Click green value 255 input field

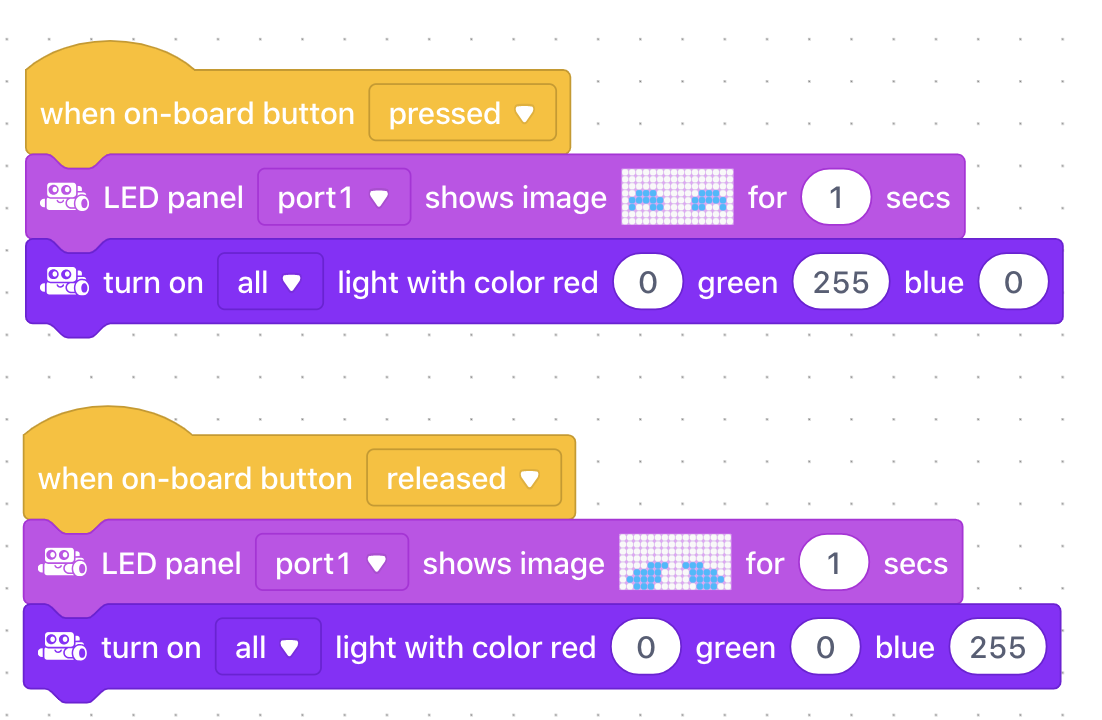tap(841, 282)
